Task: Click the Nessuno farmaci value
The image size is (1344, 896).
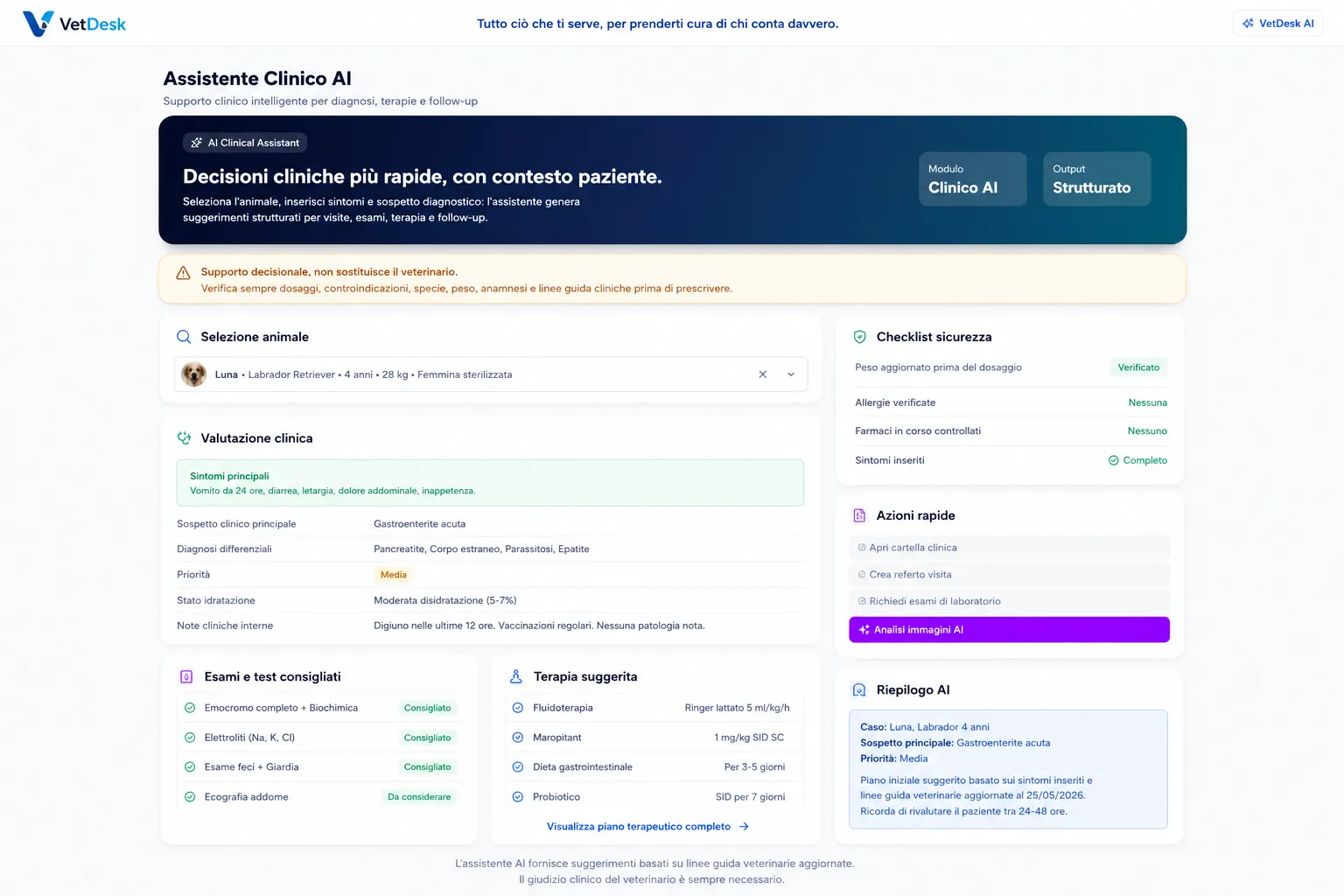Action: click(x=1147, y=431)
